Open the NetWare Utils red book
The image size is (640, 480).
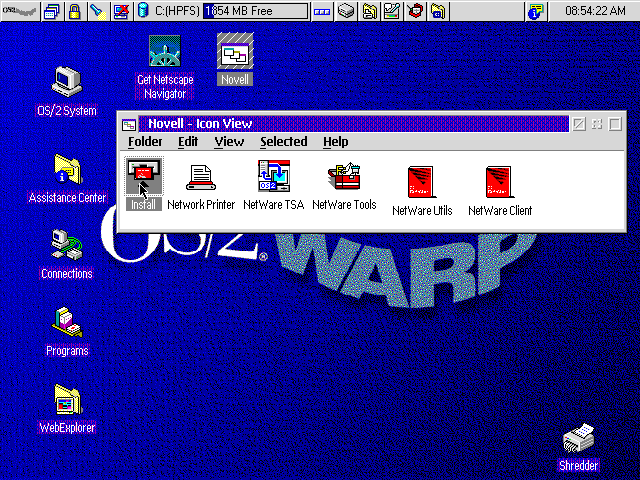coord(421,182)
